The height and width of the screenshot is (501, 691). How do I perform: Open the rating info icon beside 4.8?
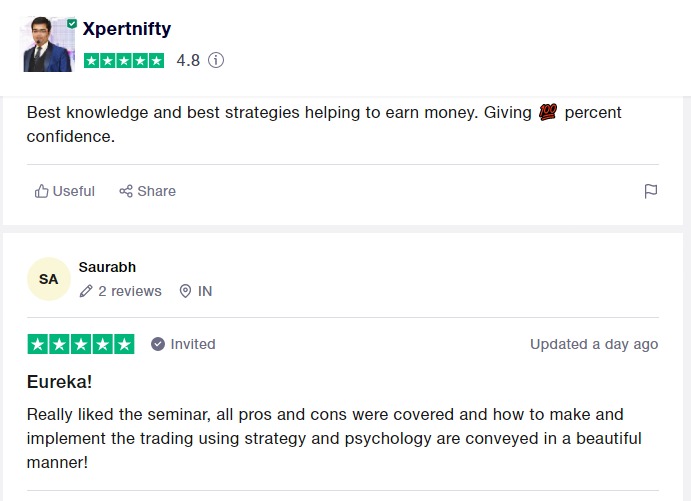coord(216,60)
